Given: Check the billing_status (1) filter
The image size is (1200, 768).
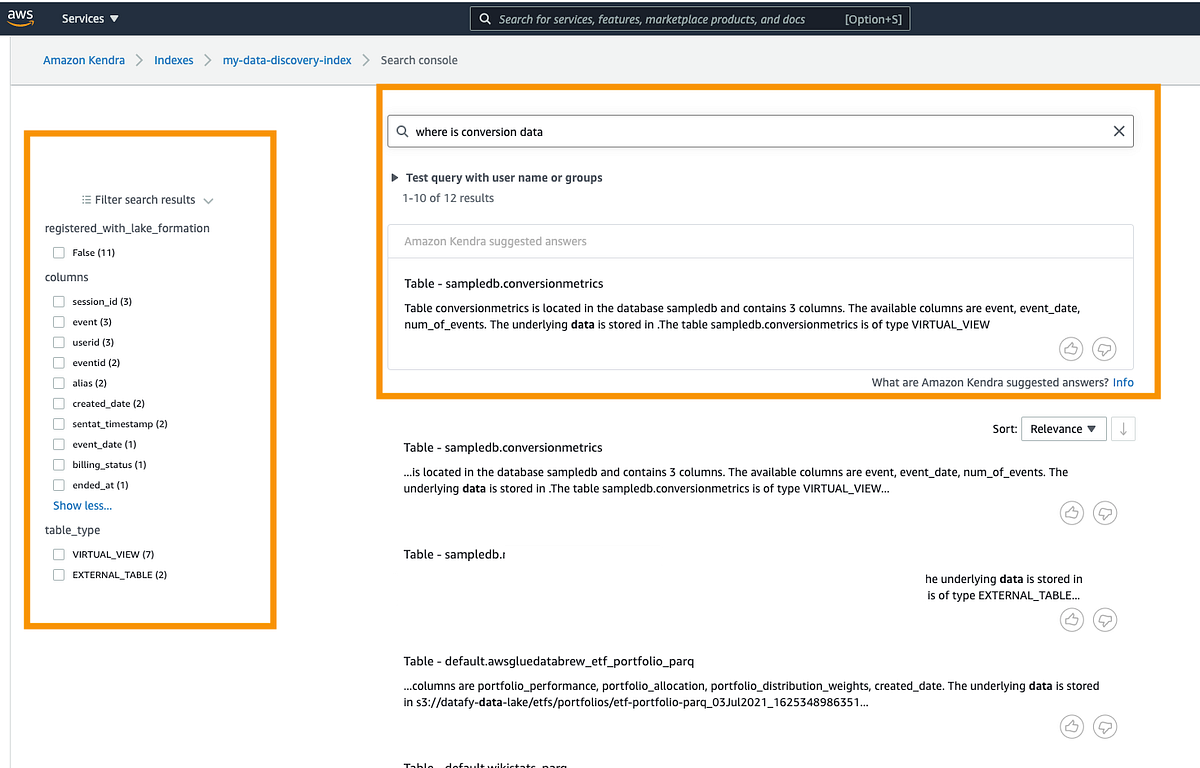Looking at the screenshot, I should 59,465.
